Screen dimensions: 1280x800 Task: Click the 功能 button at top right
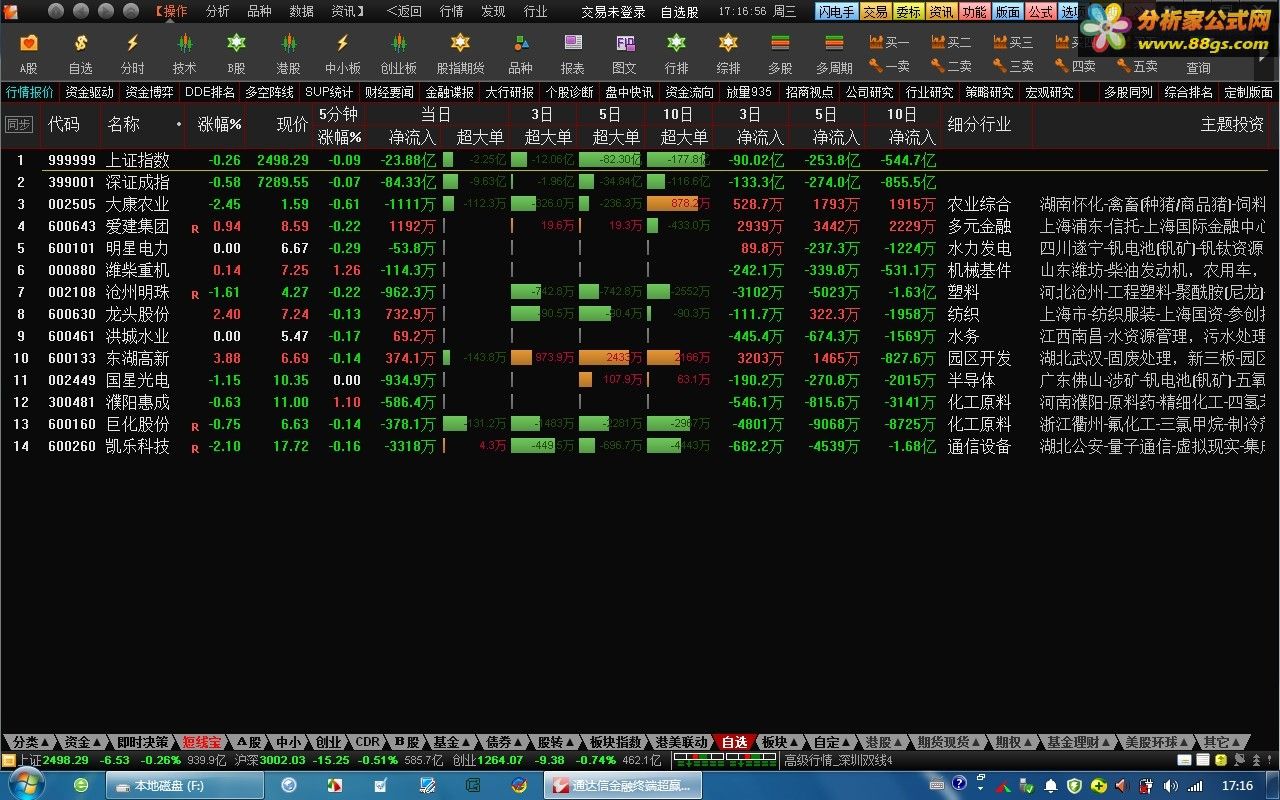click(974, 12)
